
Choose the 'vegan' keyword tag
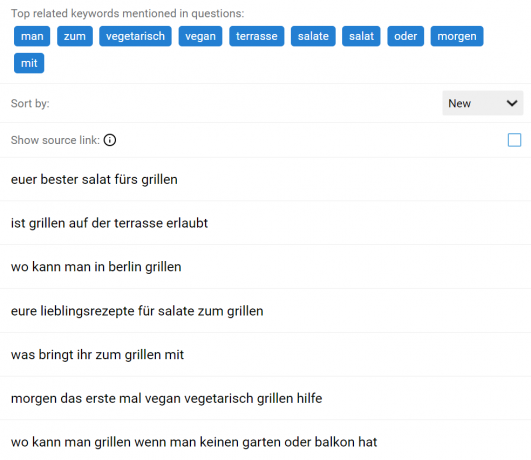[x=200, y=36]
